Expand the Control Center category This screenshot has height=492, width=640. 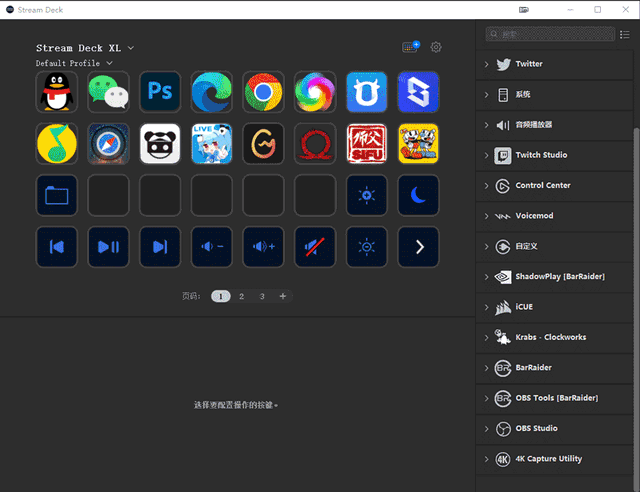point(554,186)
